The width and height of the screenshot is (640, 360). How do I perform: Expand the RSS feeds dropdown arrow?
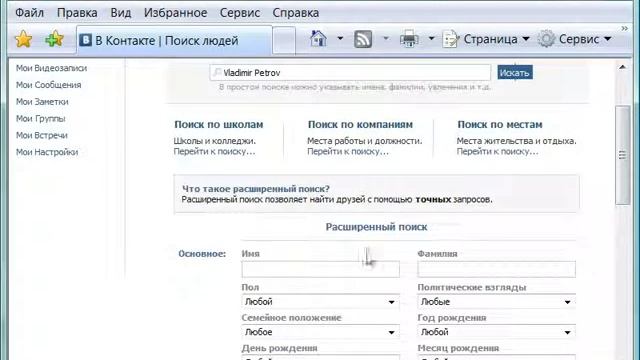pyautogui.click(x=386, y=39)
